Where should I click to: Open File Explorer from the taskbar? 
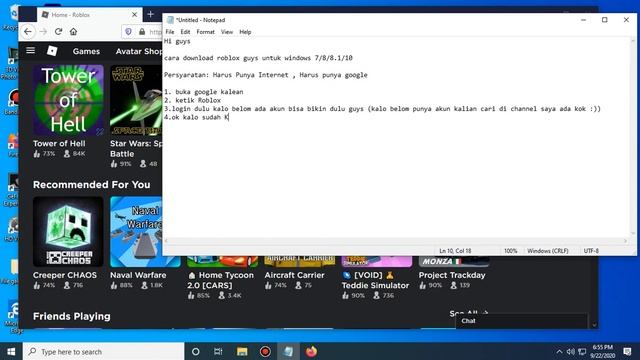click(x=242, y=351)
